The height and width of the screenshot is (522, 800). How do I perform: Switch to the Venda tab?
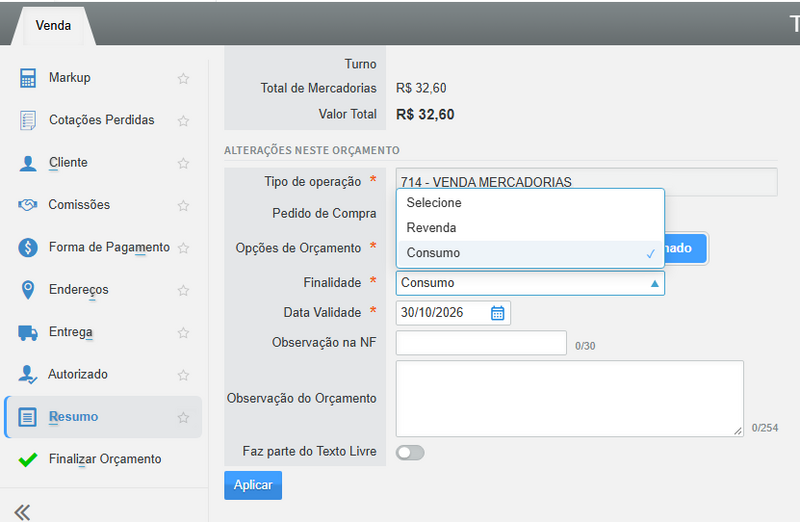53,26
